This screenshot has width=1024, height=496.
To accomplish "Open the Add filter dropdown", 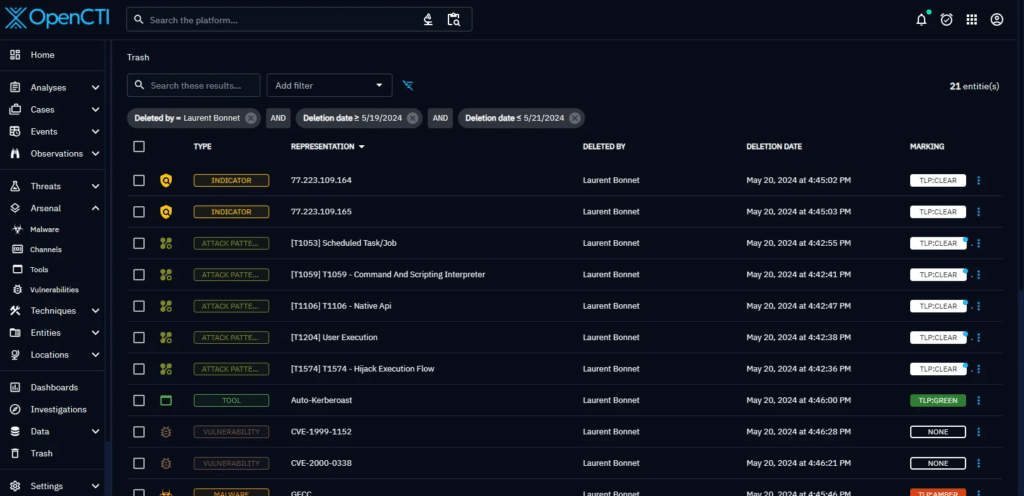I will coord(330,86).
